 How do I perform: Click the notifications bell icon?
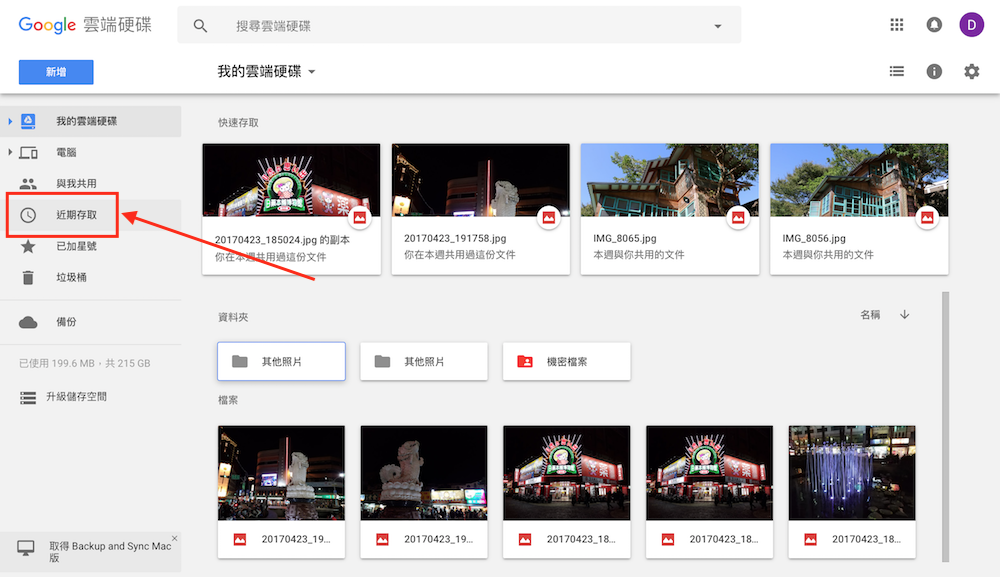pyautogui.click(x=934, y=24)
